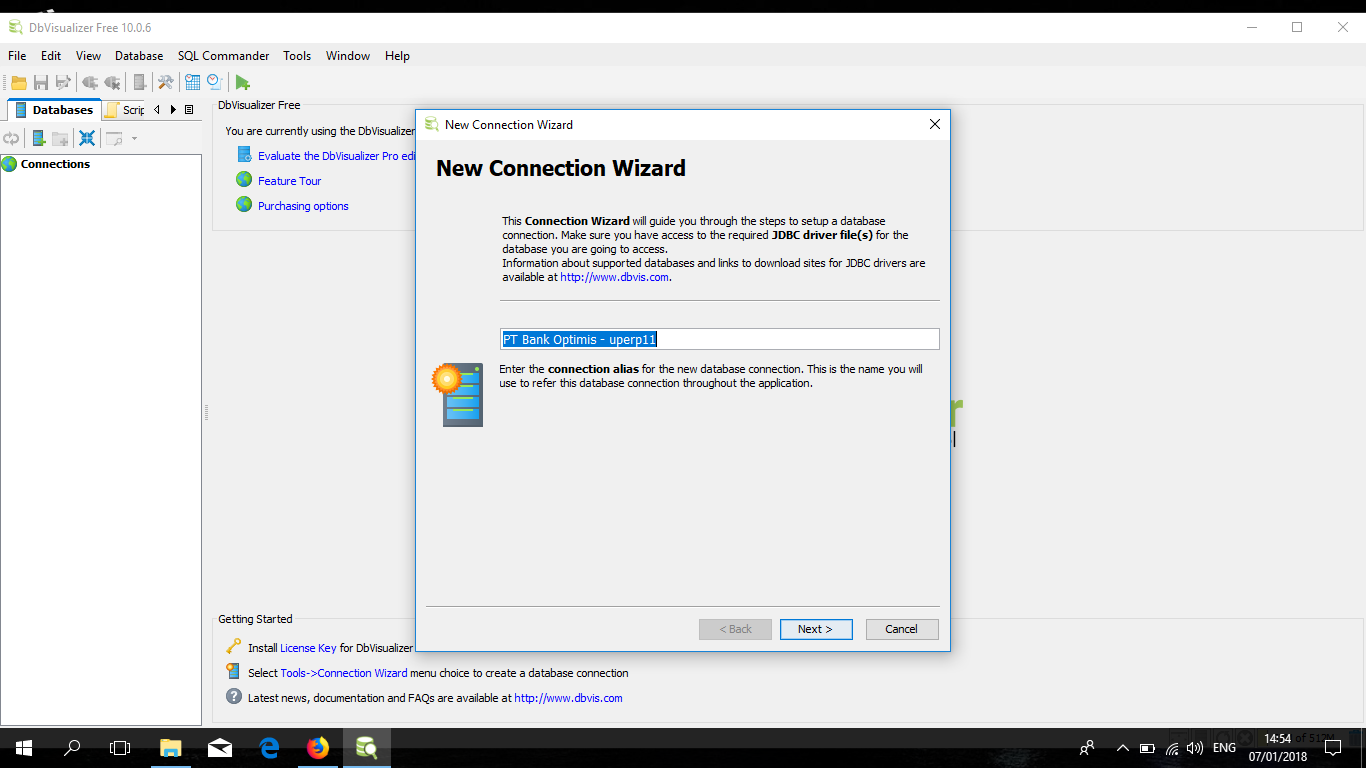This screenshot has height=768, width=1366.
Task: Open the Tools menu
Action: [296, 56]
